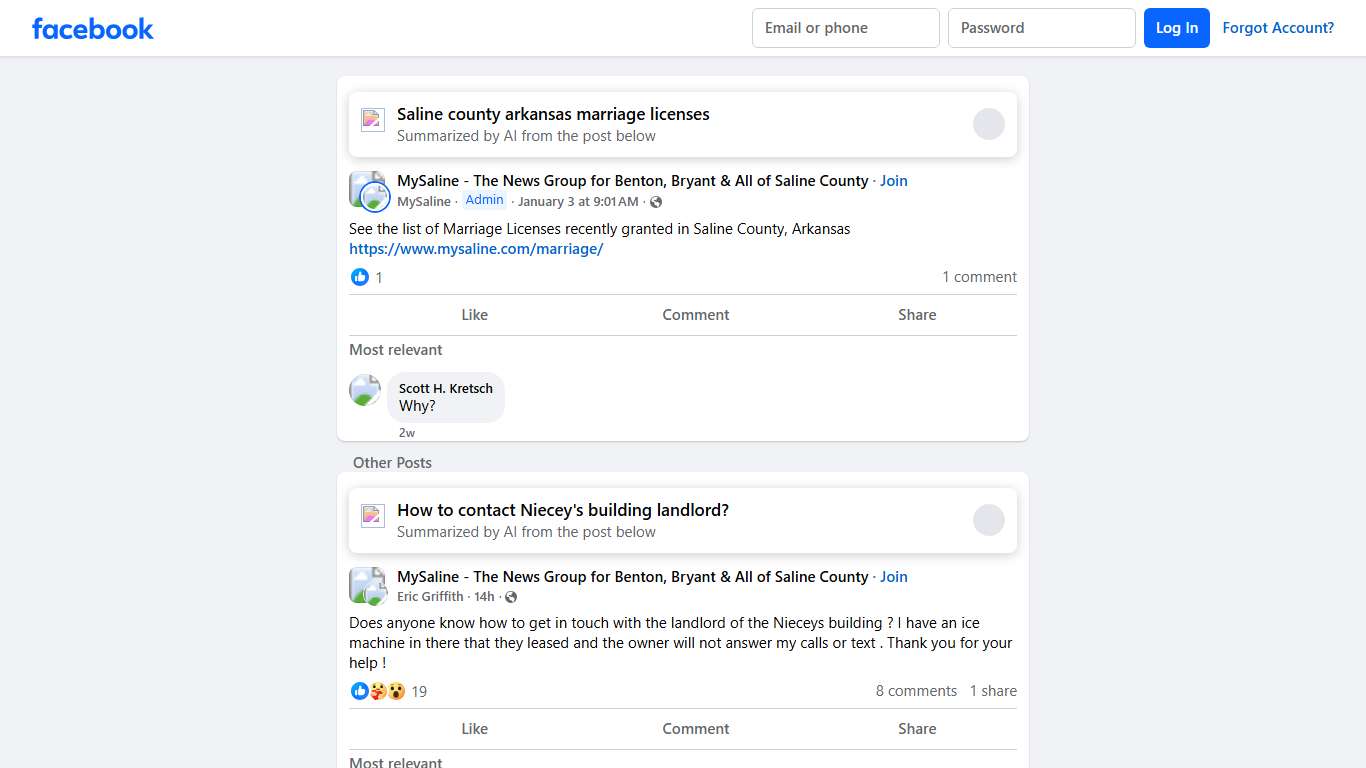Click the gray circle on landlord summary card
1366x768 pixels.
tap(988, 520)
